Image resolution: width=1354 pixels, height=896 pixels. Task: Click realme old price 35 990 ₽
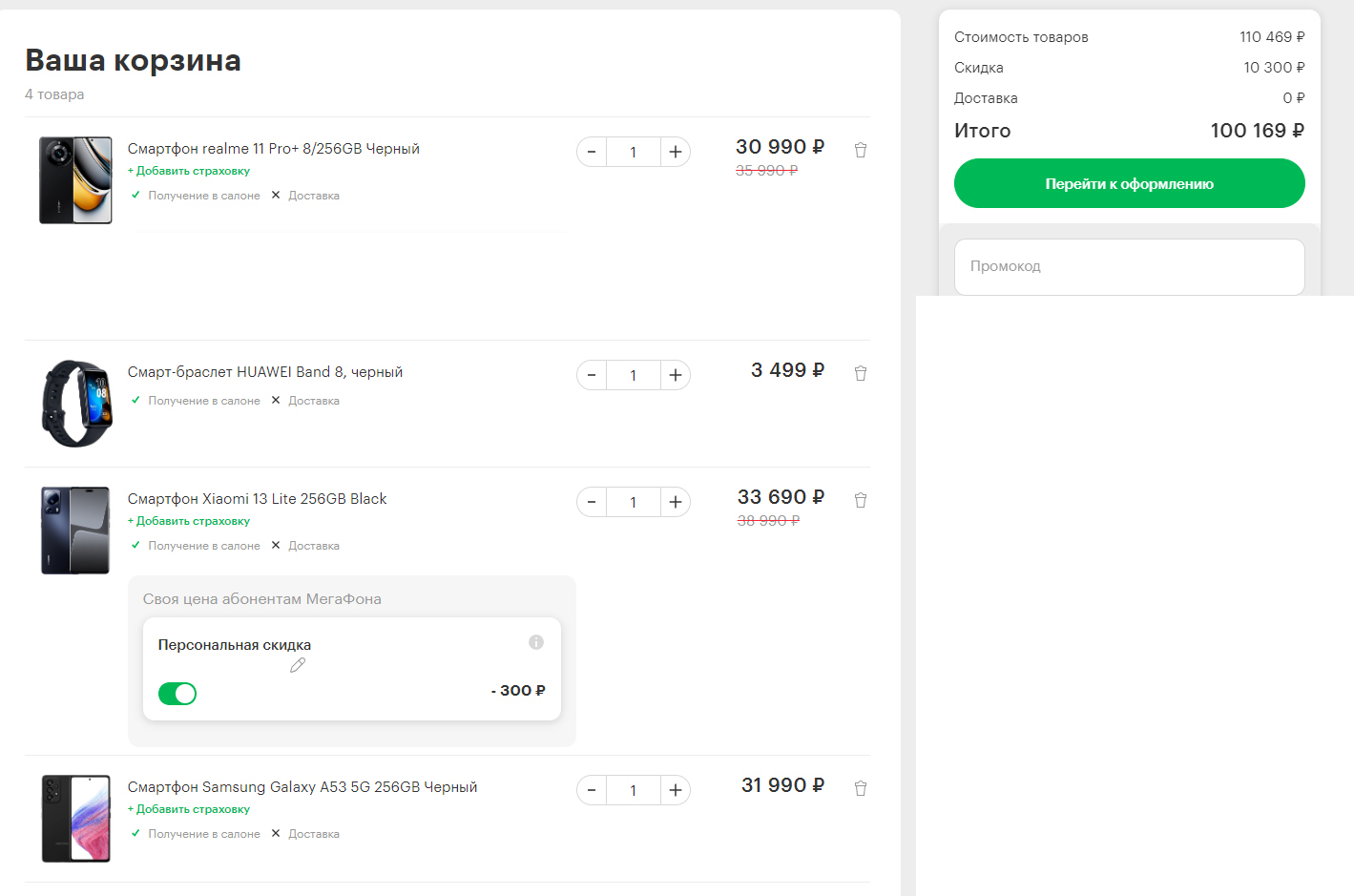tap(766, 171)
